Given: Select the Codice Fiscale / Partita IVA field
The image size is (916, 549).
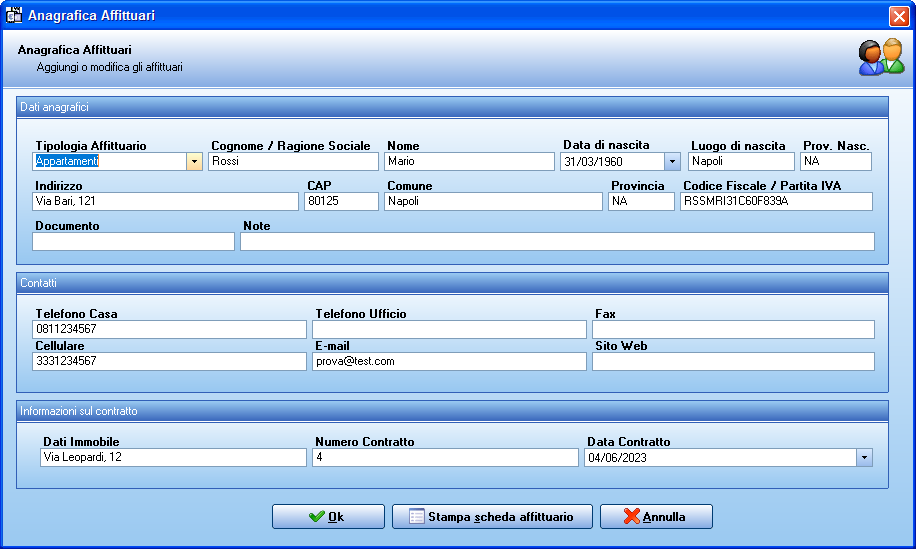Looking at the screenshot, I should [x=776, y=201].
